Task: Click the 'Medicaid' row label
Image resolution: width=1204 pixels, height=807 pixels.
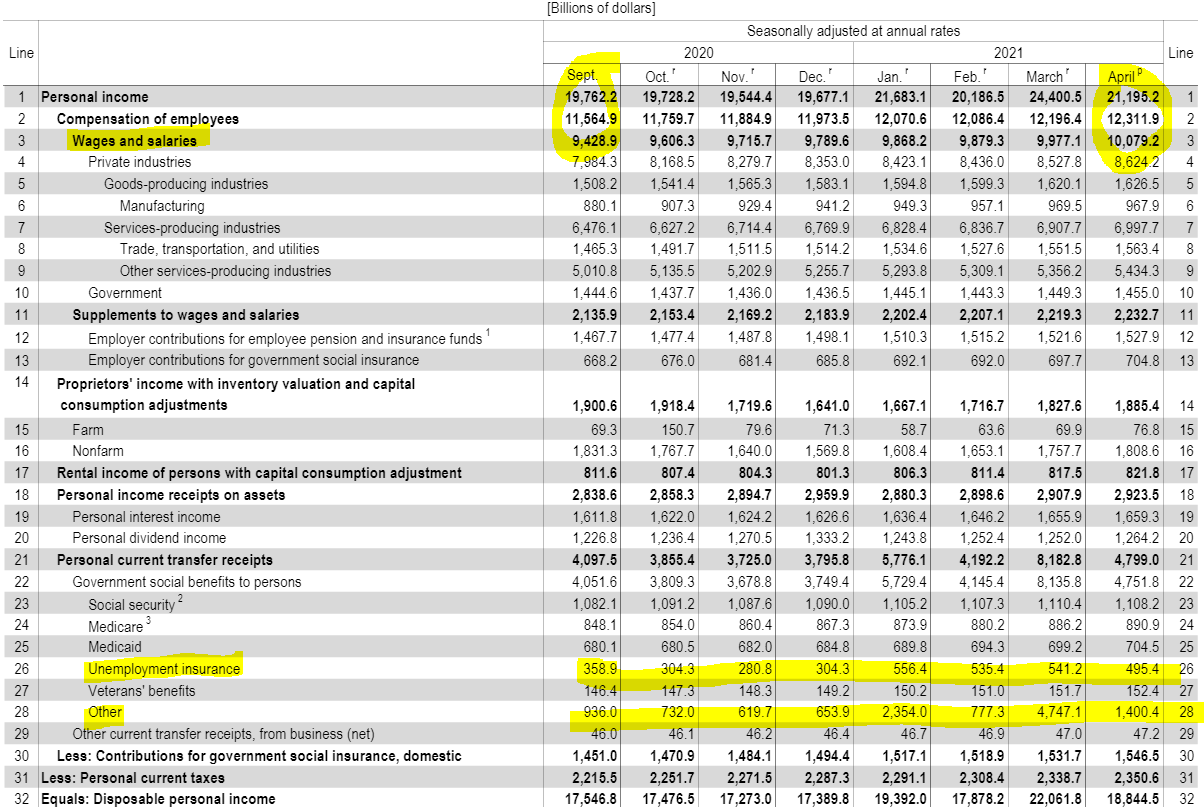Action: tap(115, 647)
